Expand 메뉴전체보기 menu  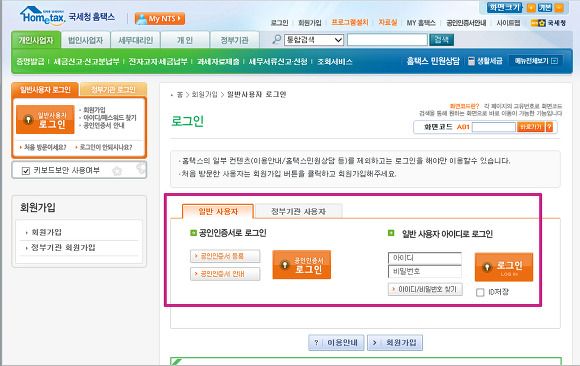click(x=536, y=61)
